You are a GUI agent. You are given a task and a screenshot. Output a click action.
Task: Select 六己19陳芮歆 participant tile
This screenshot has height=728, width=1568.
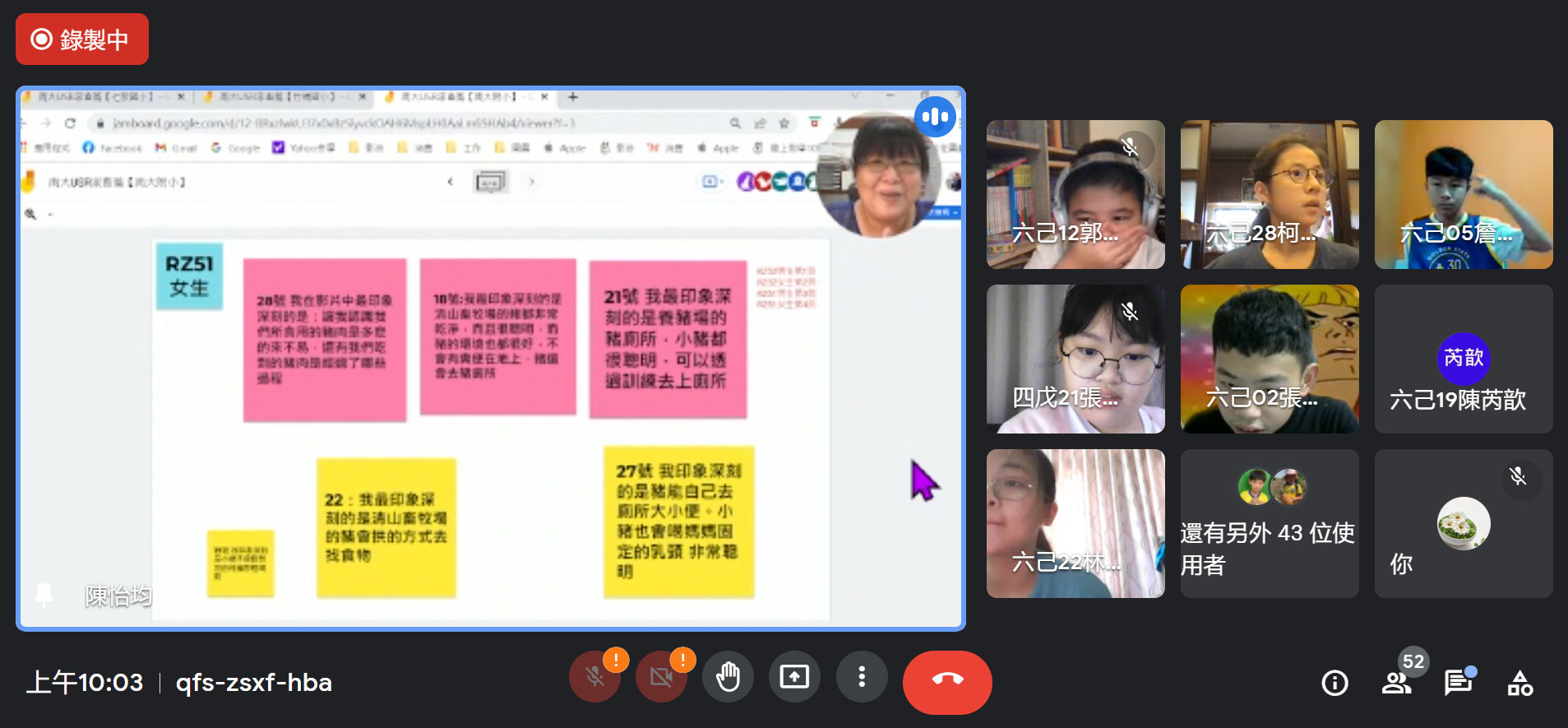1464,359
